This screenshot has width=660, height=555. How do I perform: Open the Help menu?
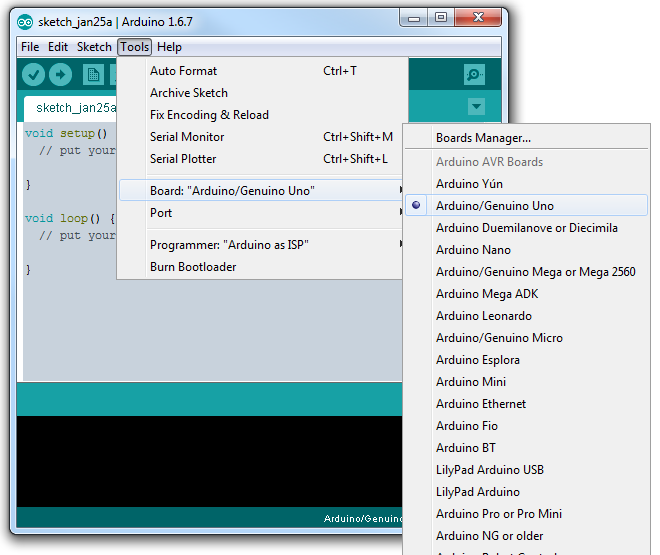(169, 47)
